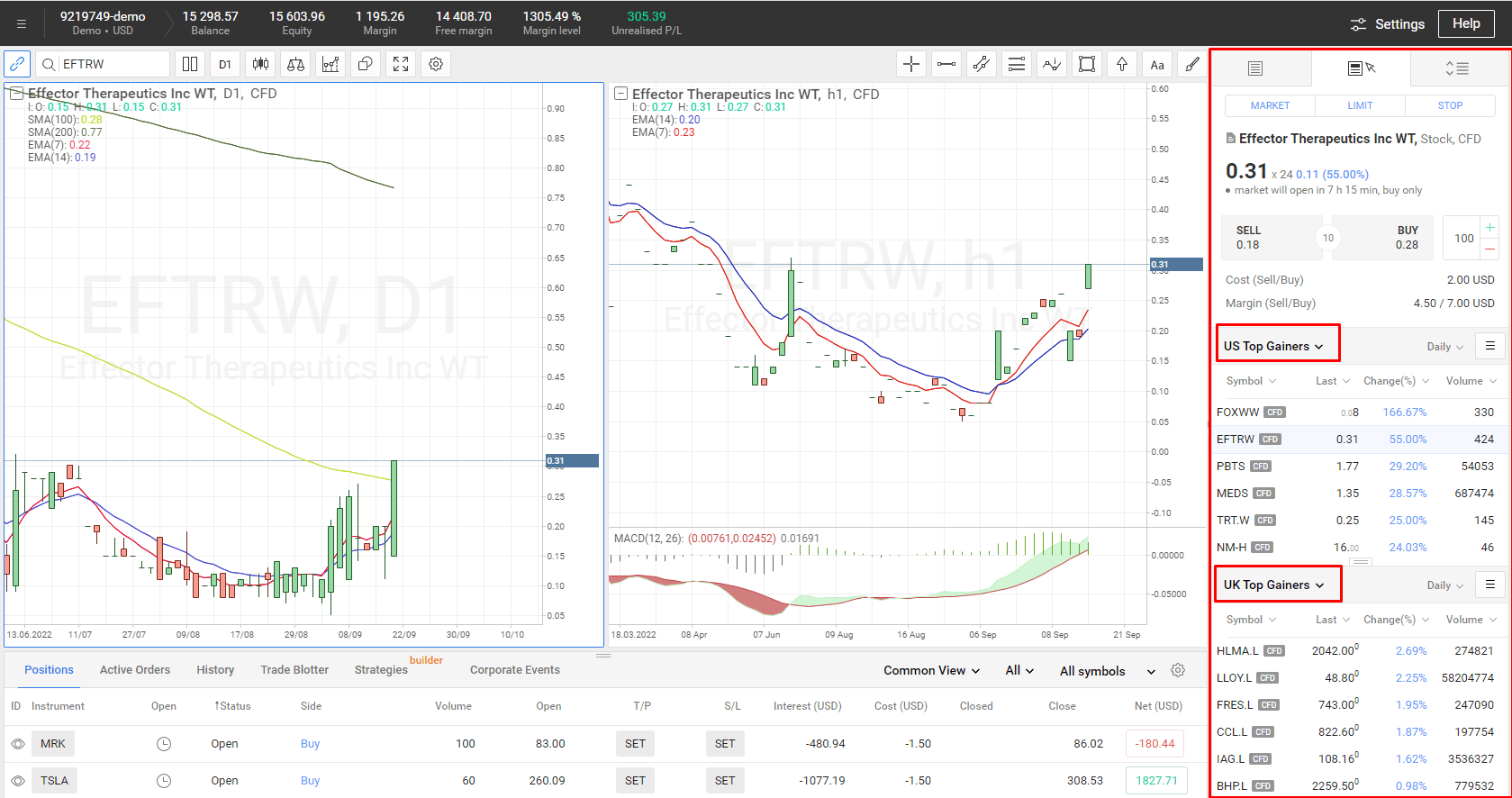Open the Corporate Events tab
The width and height of the screenshot is (1512, 798).
515,670
